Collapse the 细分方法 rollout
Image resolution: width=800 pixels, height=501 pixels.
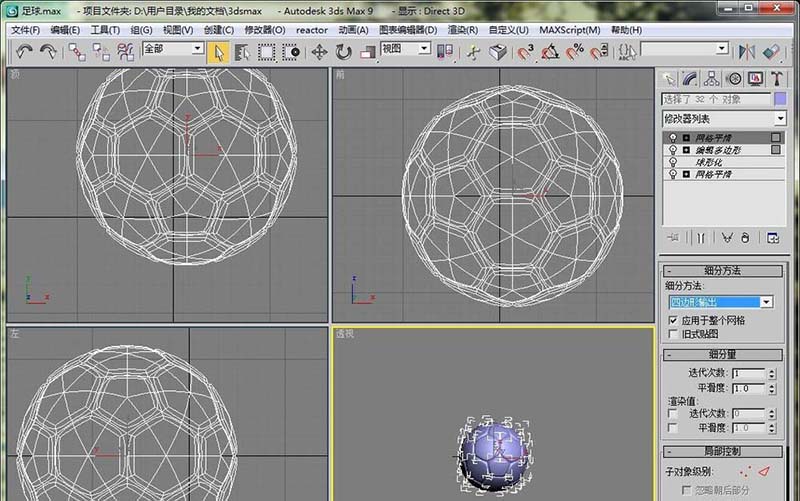coord(723,271)
